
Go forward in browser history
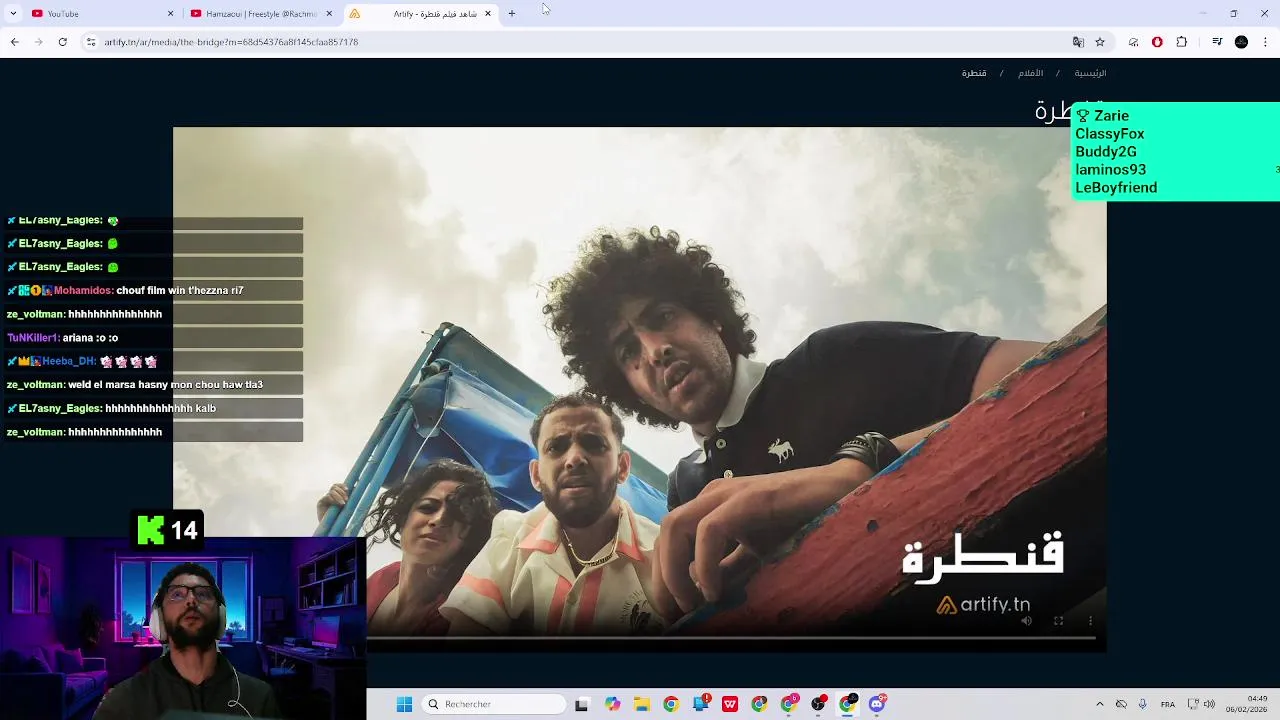tap(38, 42)
